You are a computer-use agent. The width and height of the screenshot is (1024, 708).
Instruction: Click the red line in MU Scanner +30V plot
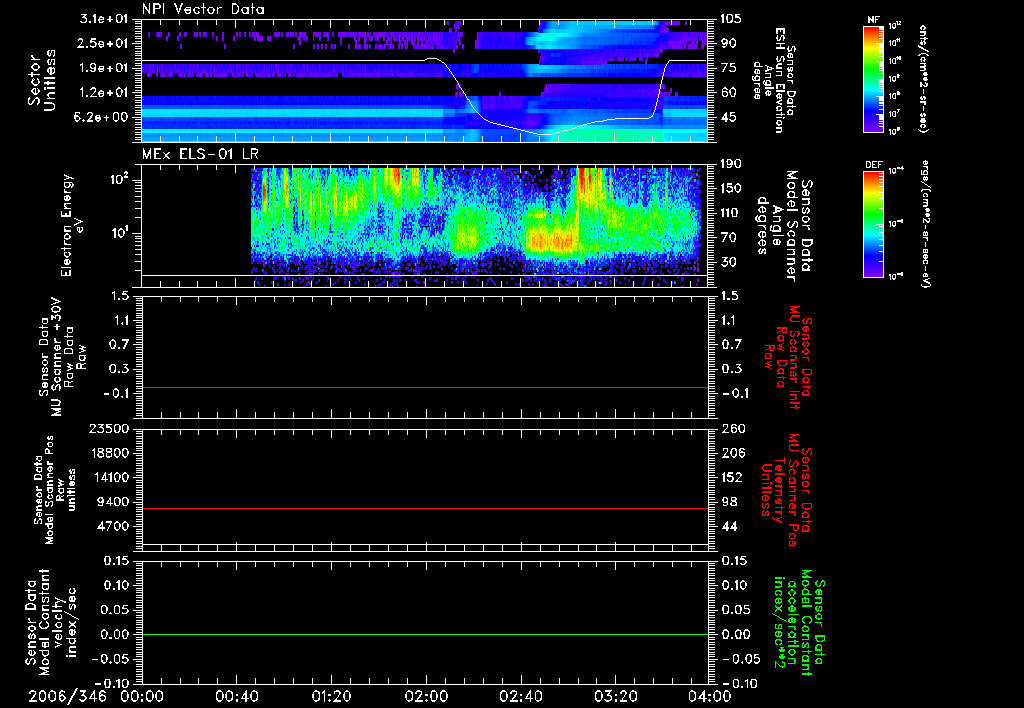pyautogui.click(x=425, y=387)
